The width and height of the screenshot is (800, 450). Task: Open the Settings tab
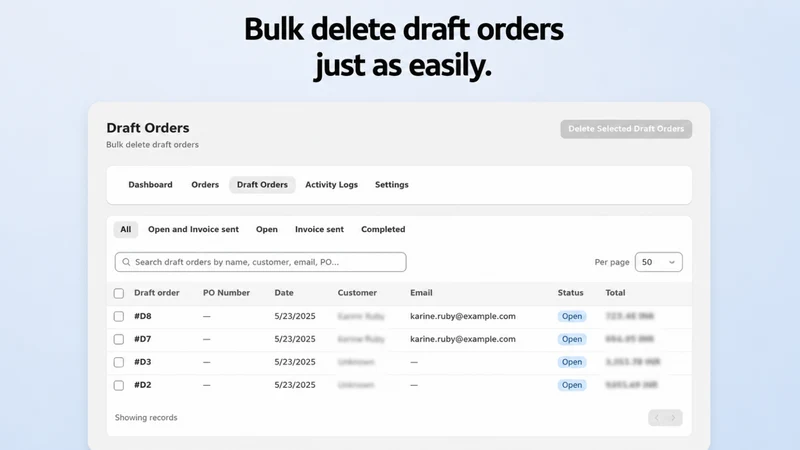click(392, 185)
